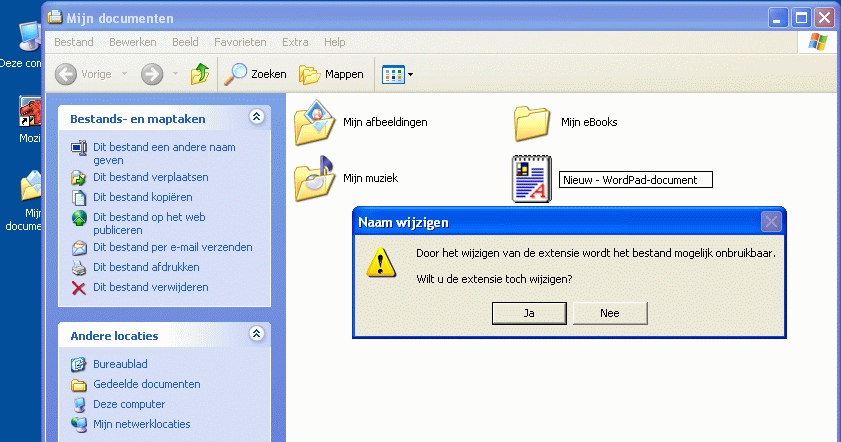The height and width of the screenshot is (442, 841).
Task: Select the Mijn muziek folder icon
Action: pos(314,179)
